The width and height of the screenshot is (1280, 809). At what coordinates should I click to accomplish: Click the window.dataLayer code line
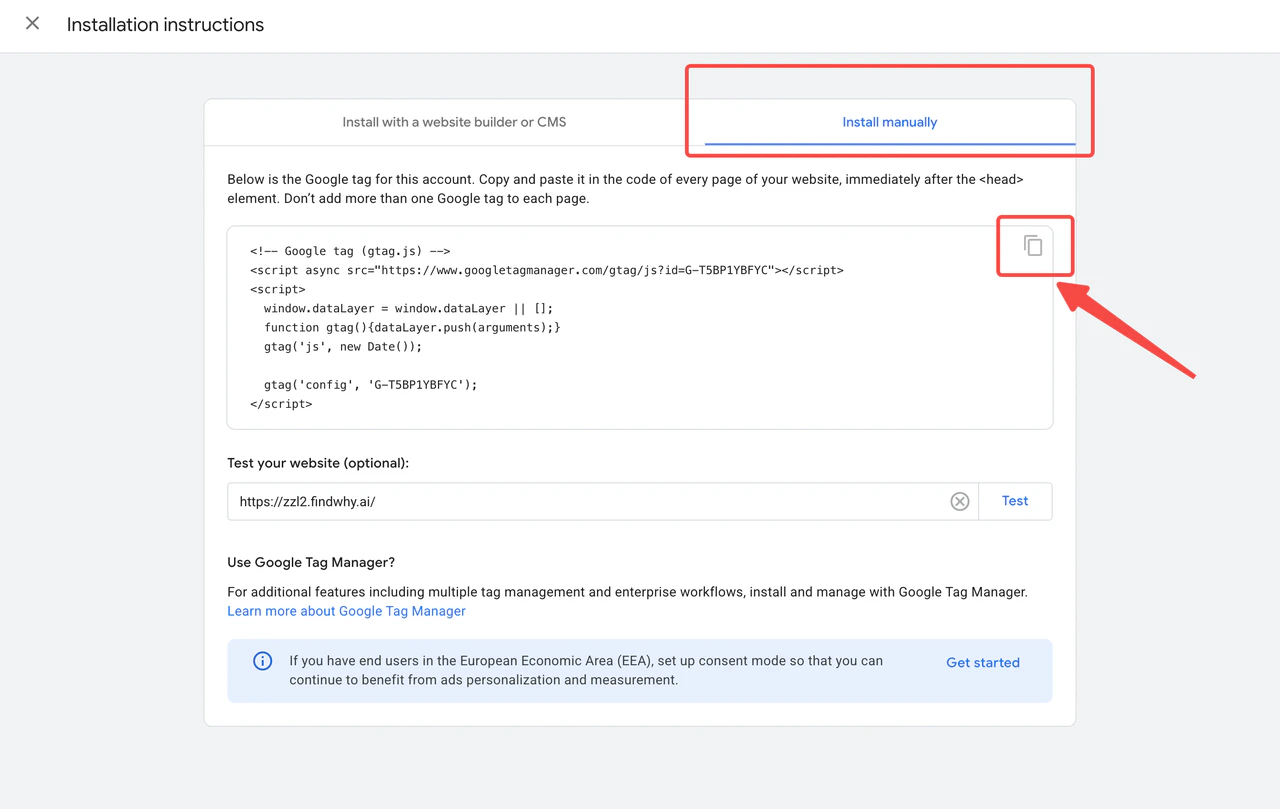point(408,308)
